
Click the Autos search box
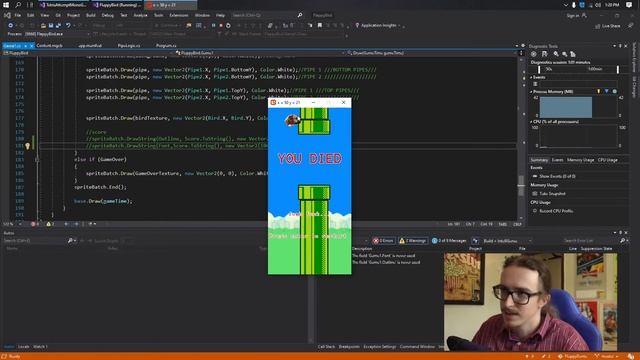point(35,241)
